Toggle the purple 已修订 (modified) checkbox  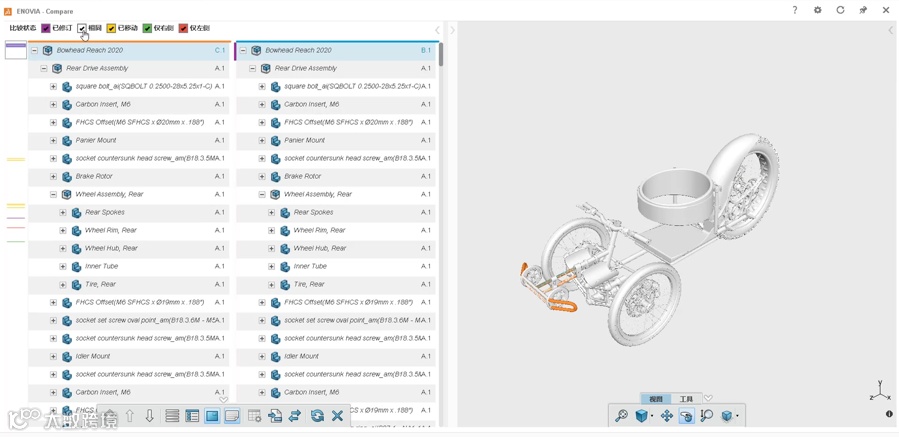[x=46, y=28]
